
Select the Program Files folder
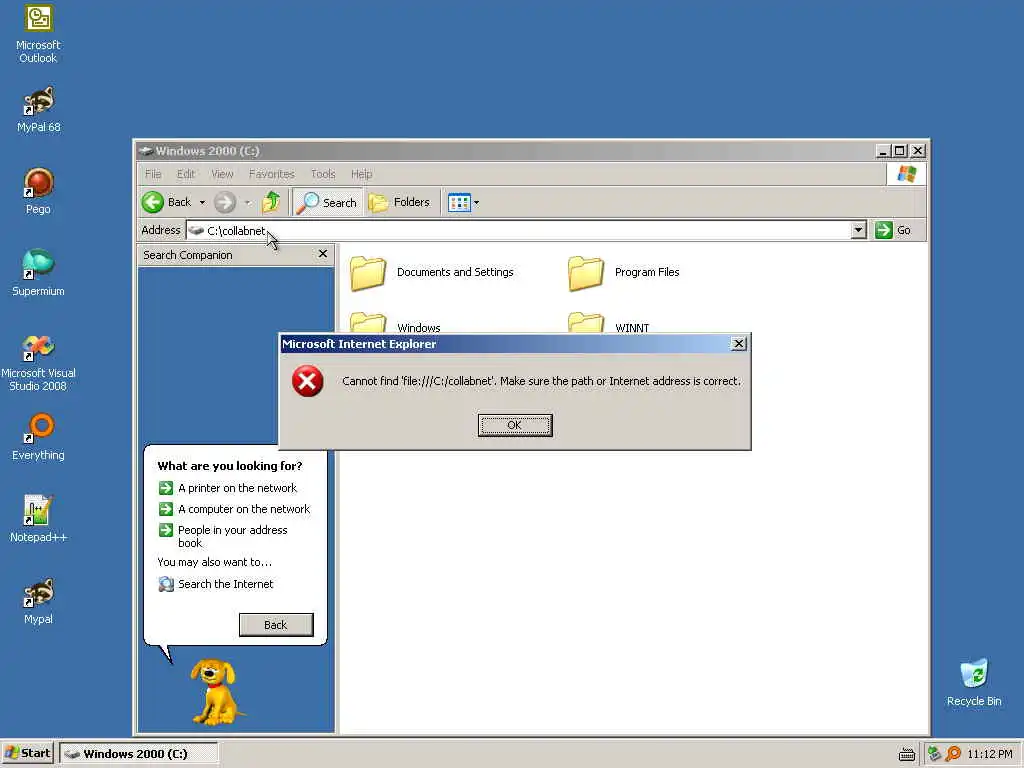click(623, 272)
